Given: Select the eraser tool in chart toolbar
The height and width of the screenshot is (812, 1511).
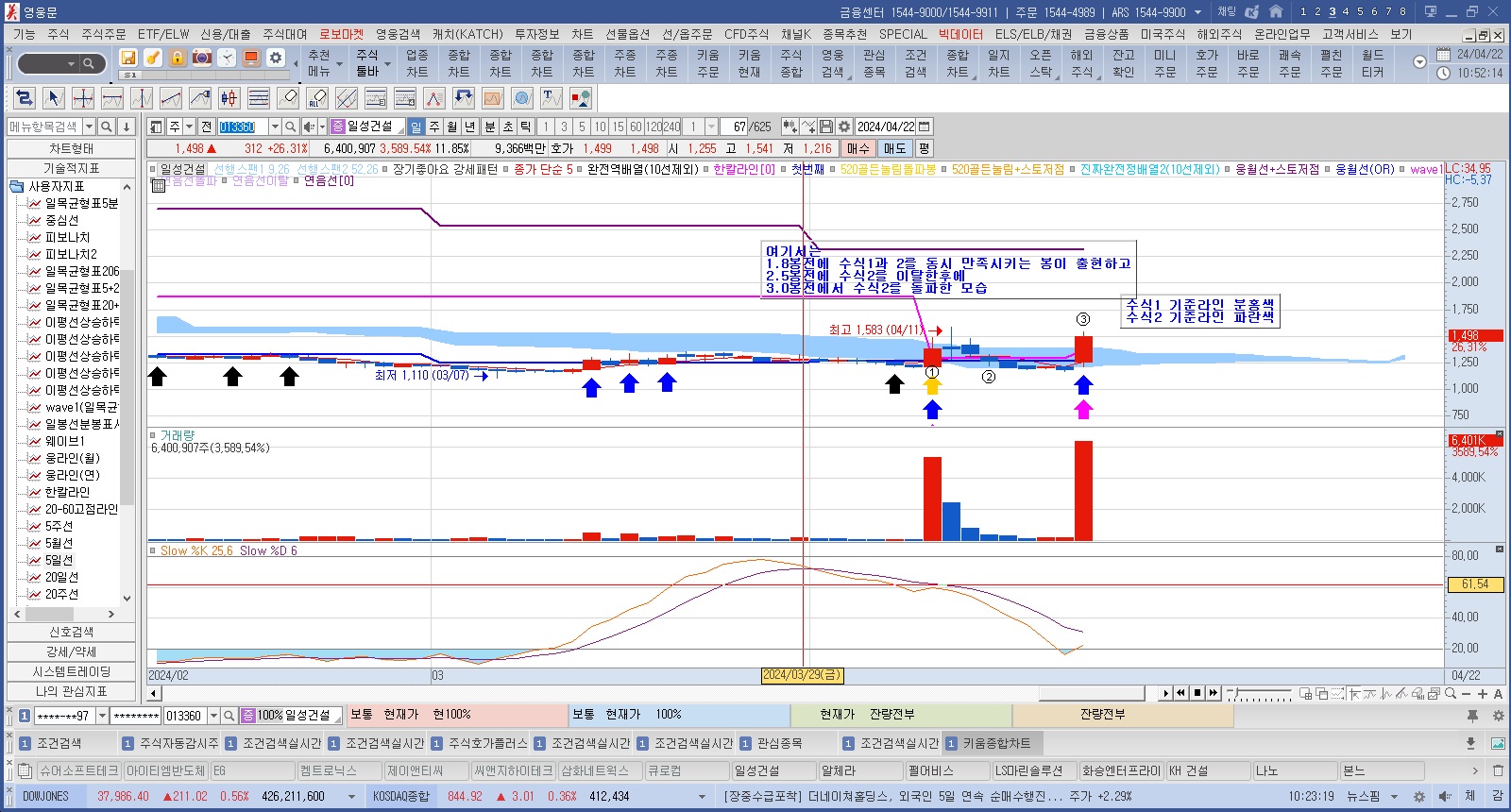Looking at the screenshot, I should [288, 98].
